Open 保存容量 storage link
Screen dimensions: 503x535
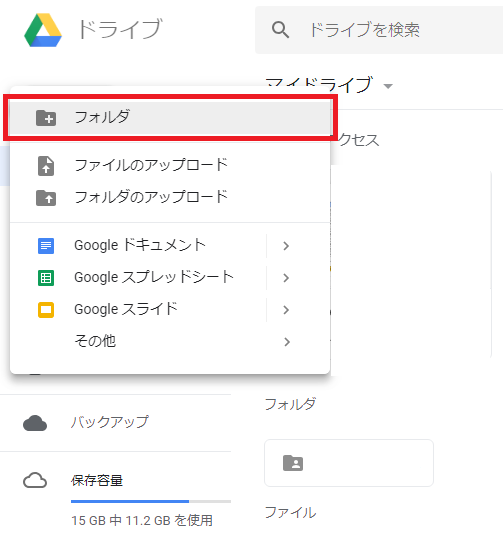(97, 480)
